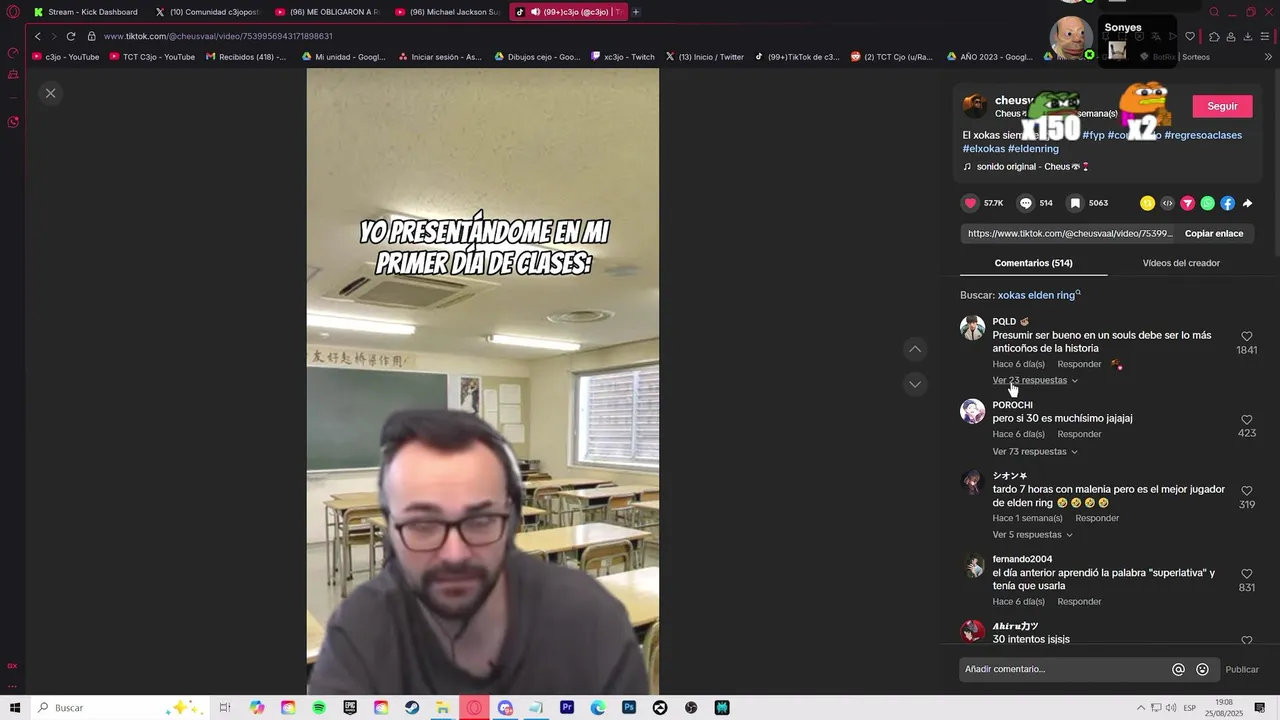The width and height of the screenshot is (1280, 720).
Task: Open Spotify from the taskbar
Action: pos(319,708)
